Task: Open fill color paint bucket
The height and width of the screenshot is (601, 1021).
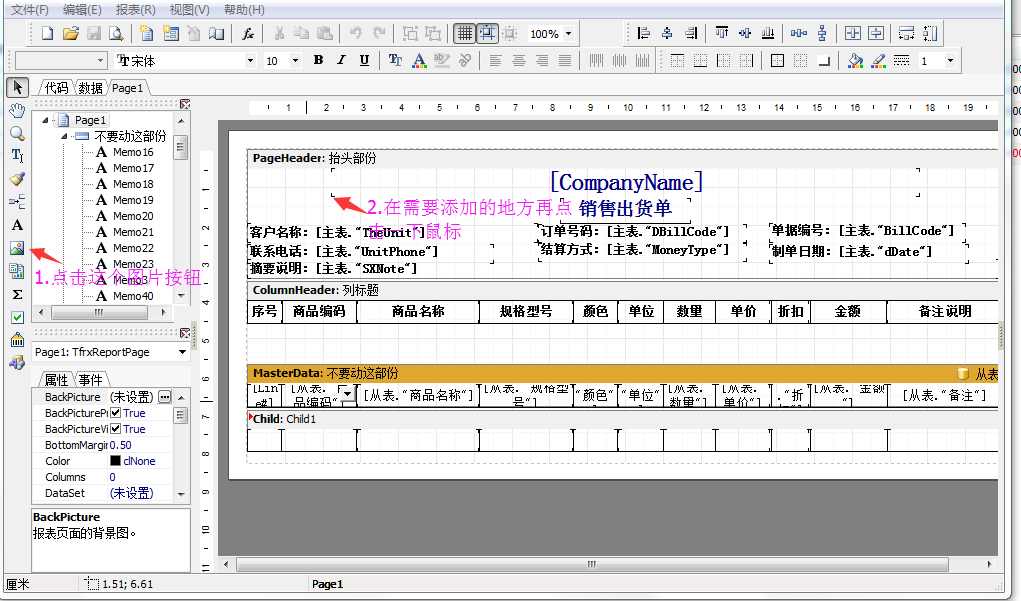Action: pyautogui.click(x=856, y=60)
